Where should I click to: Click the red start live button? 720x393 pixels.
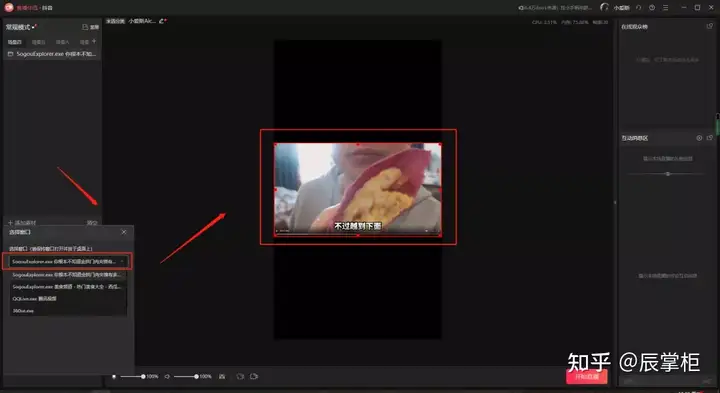point(587,376)
